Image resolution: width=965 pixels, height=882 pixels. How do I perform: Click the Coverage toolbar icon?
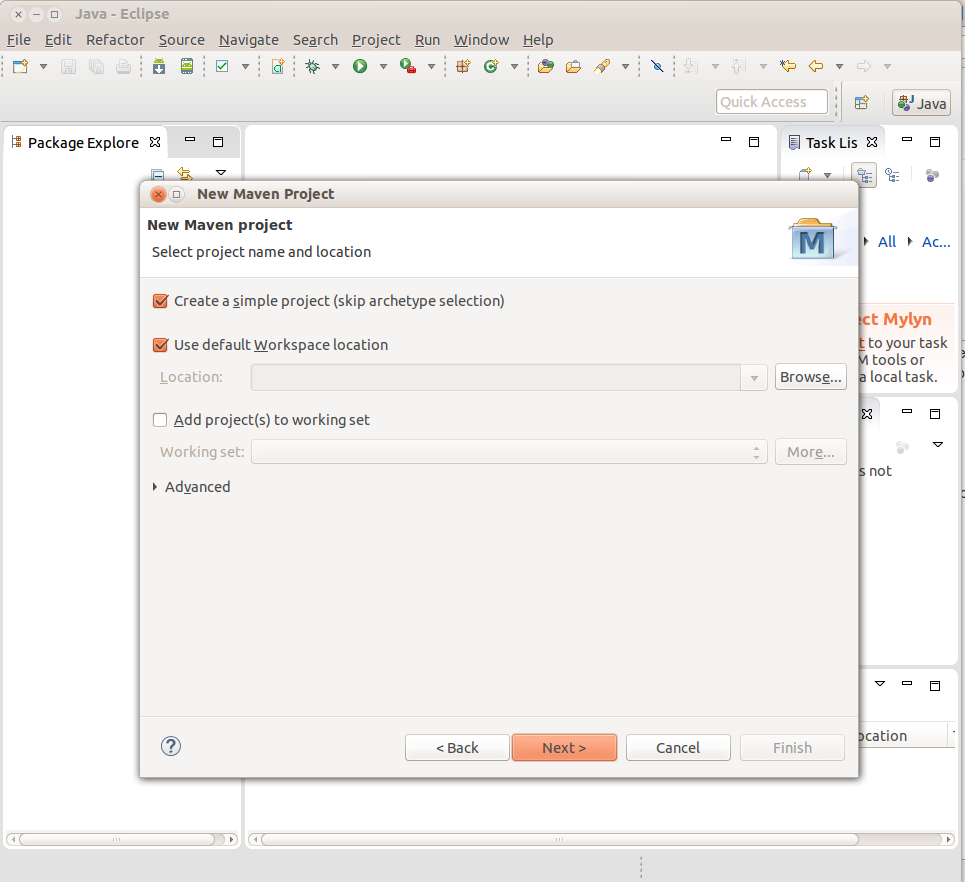pos(404,65)
